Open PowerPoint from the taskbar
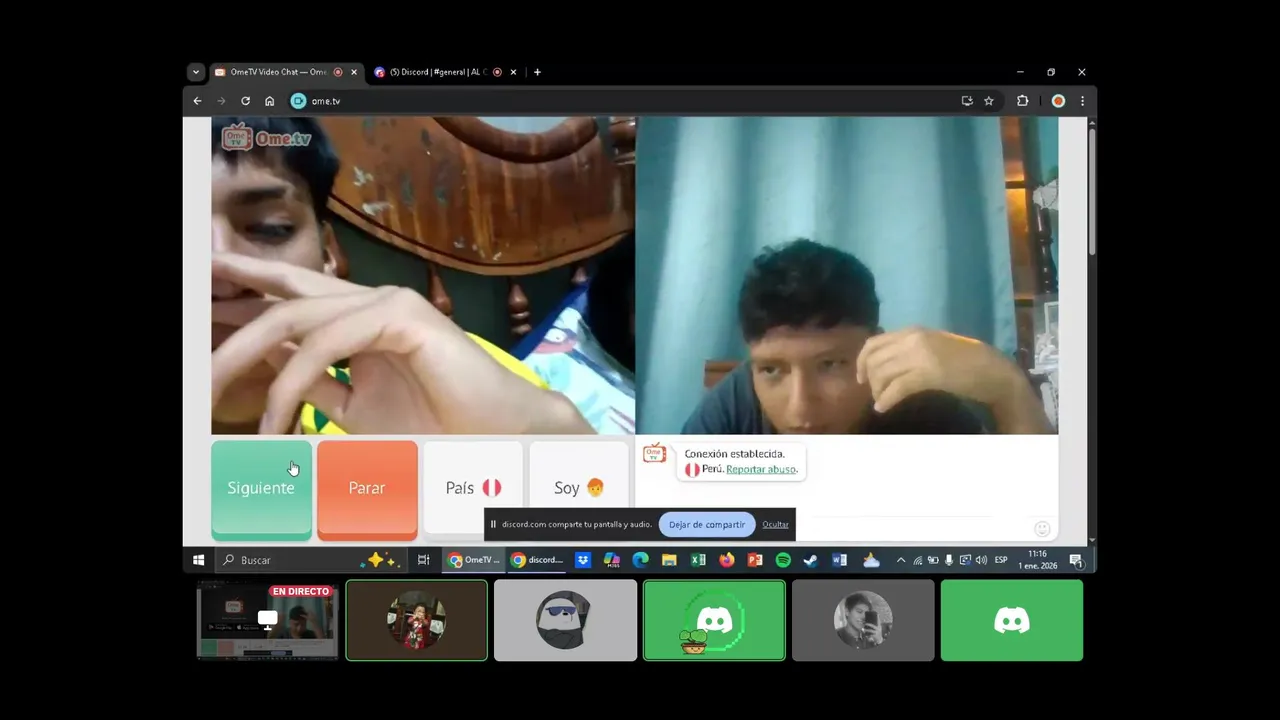The image size is (1280, 720). click(x=755, y=560)
